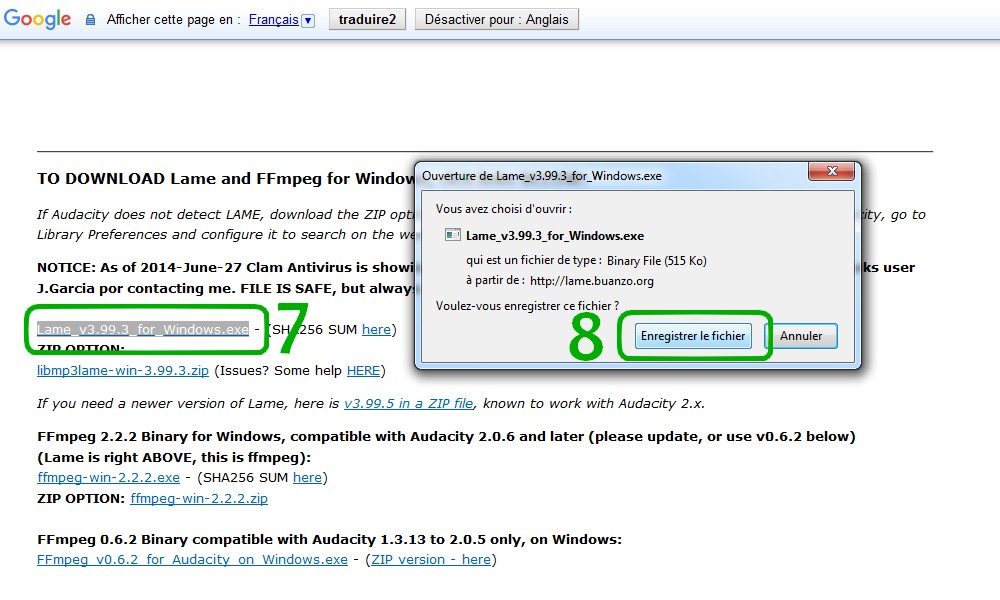Download ffmpeg-win-2.2.2.zip link
This screenshot has height=600, width=1000.
click(199, 499)
